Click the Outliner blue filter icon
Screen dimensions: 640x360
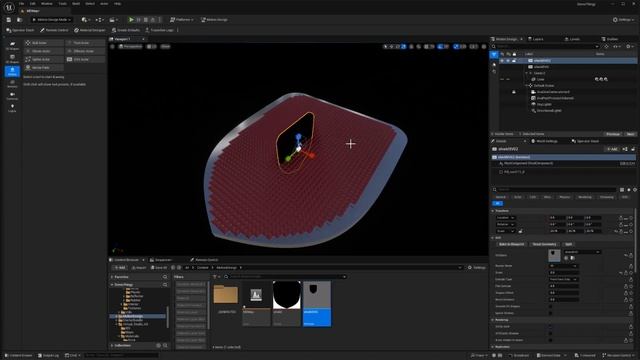(494, 54)
